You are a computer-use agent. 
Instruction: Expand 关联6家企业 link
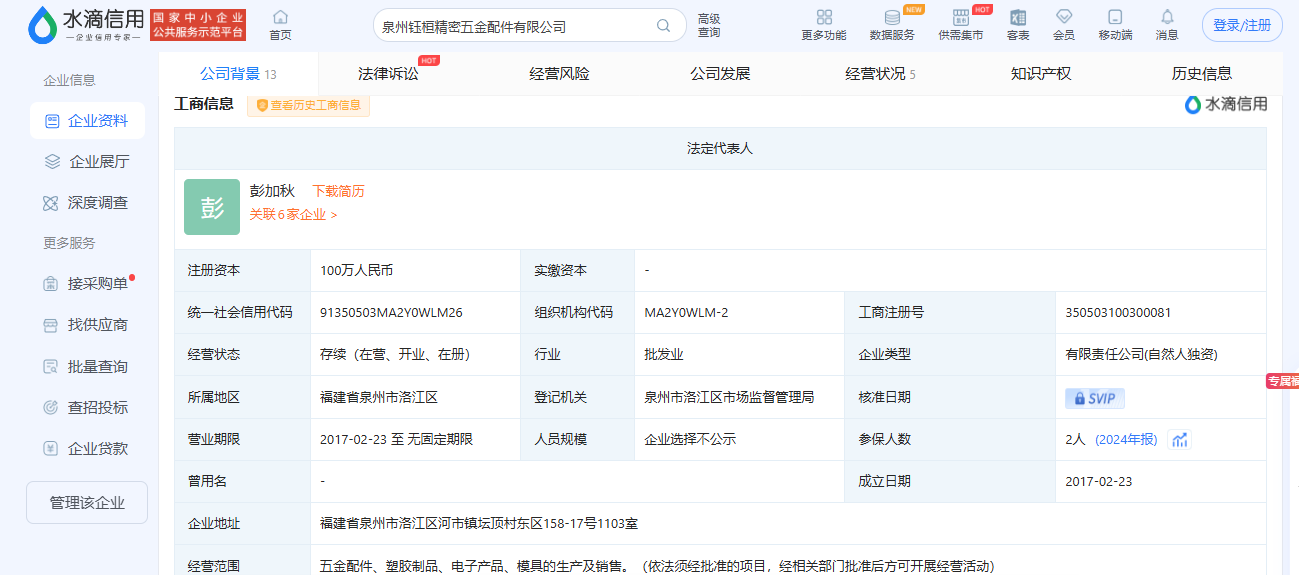tap(293, 214)
